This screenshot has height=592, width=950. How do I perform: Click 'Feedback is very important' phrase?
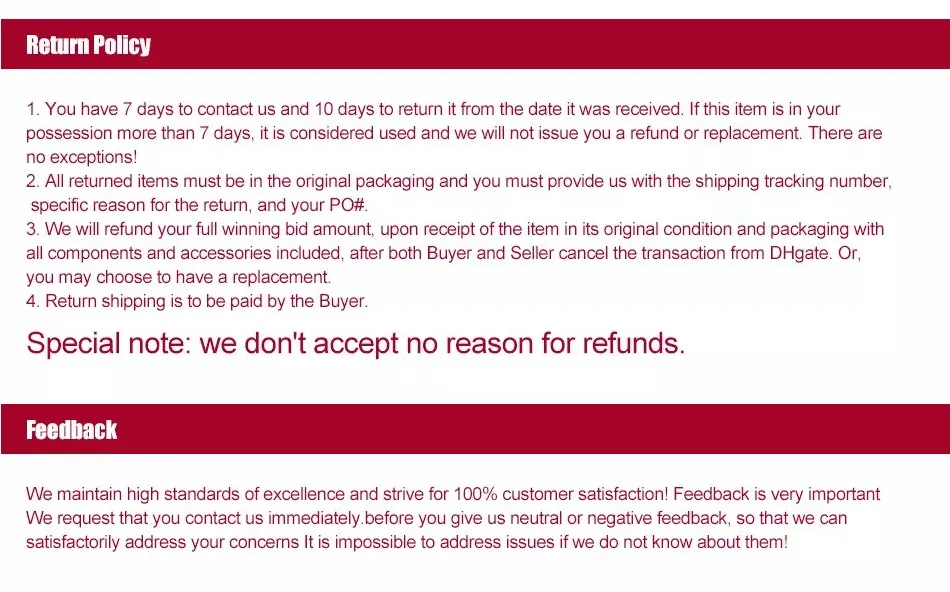coord(777,494)
